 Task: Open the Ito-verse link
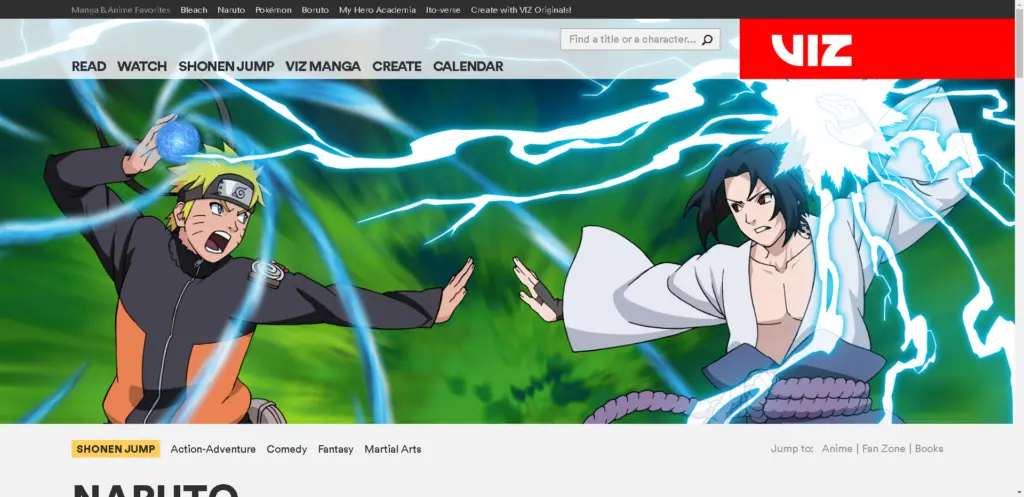pyautogui.click(x=443, y=10)
